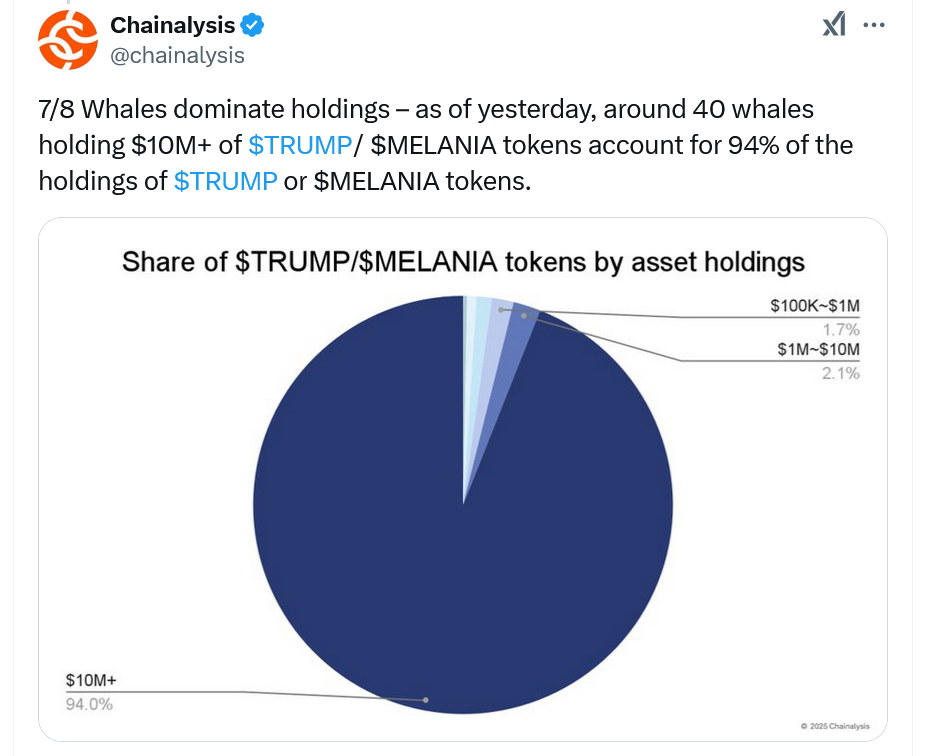Click the 1.7% value label
This screenshot has width=928, height=756.
pos(842,329)
